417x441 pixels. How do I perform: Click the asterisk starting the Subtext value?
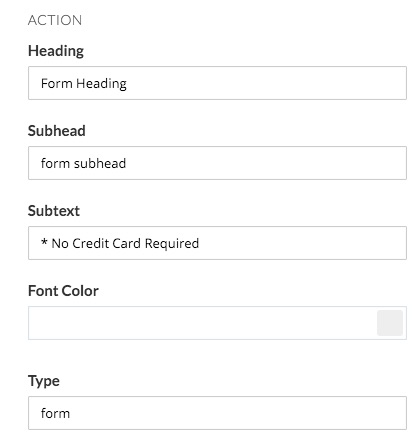pos(44,242)
